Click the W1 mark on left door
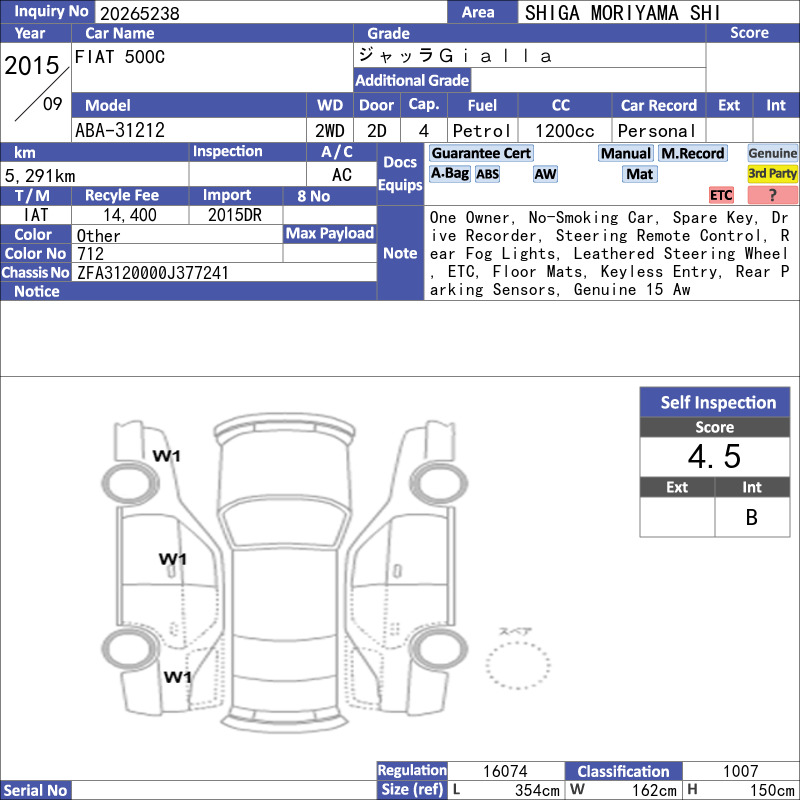Screen dimensions: 800x800 pos(173,559)
